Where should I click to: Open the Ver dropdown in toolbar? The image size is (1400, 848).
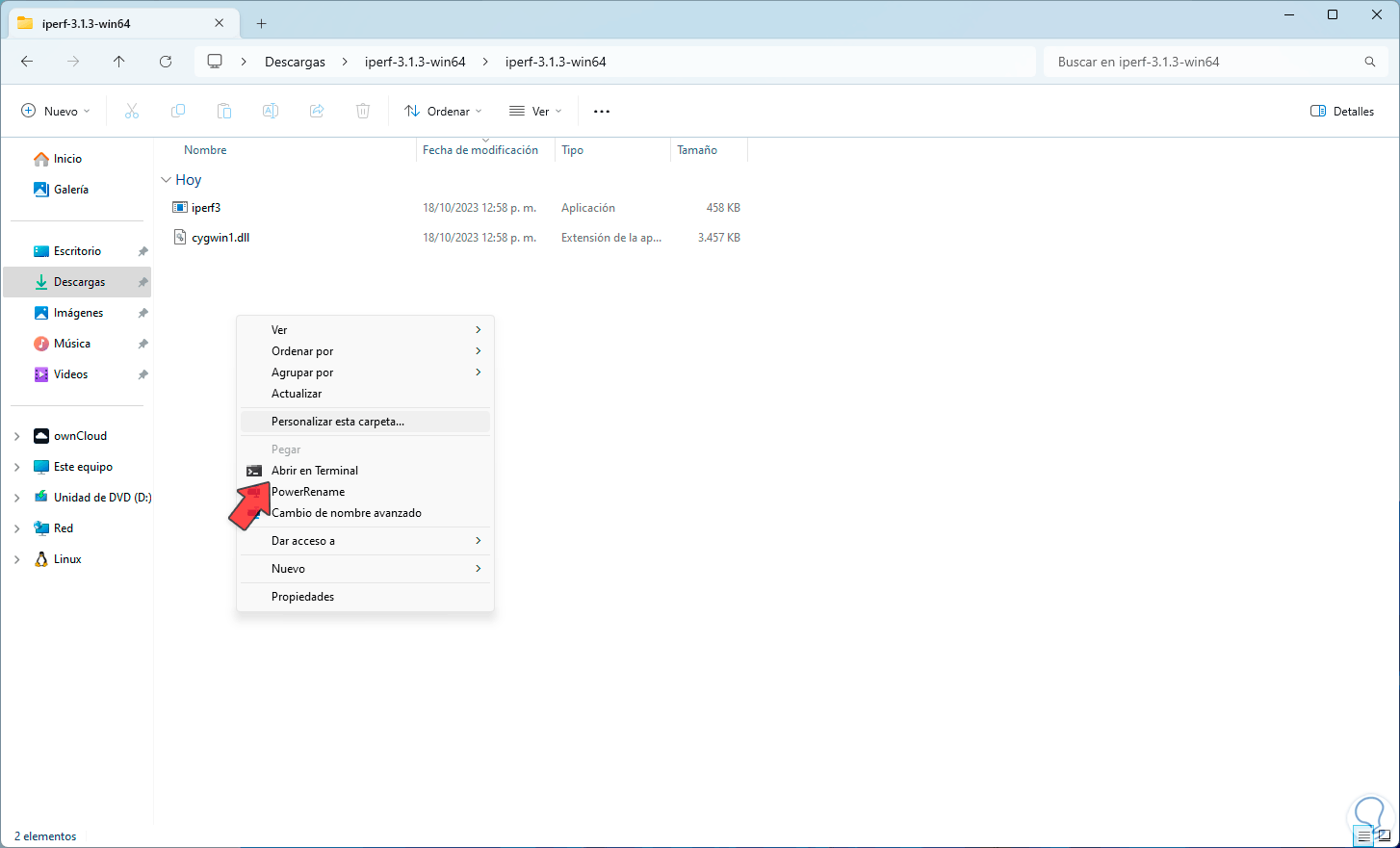coord(536,112)
